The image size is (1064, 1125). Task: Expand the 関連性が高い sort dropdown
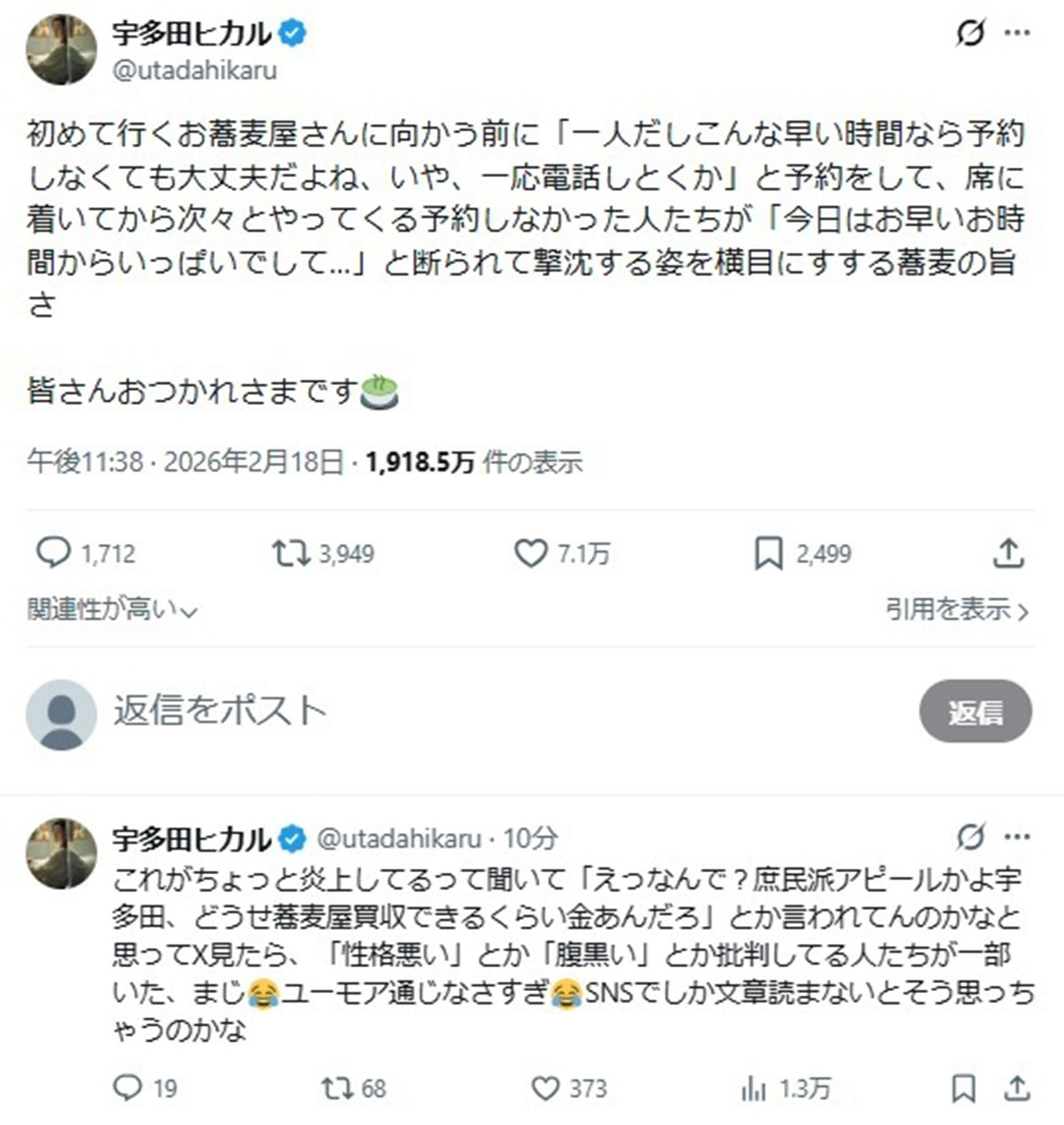[111, 608]
